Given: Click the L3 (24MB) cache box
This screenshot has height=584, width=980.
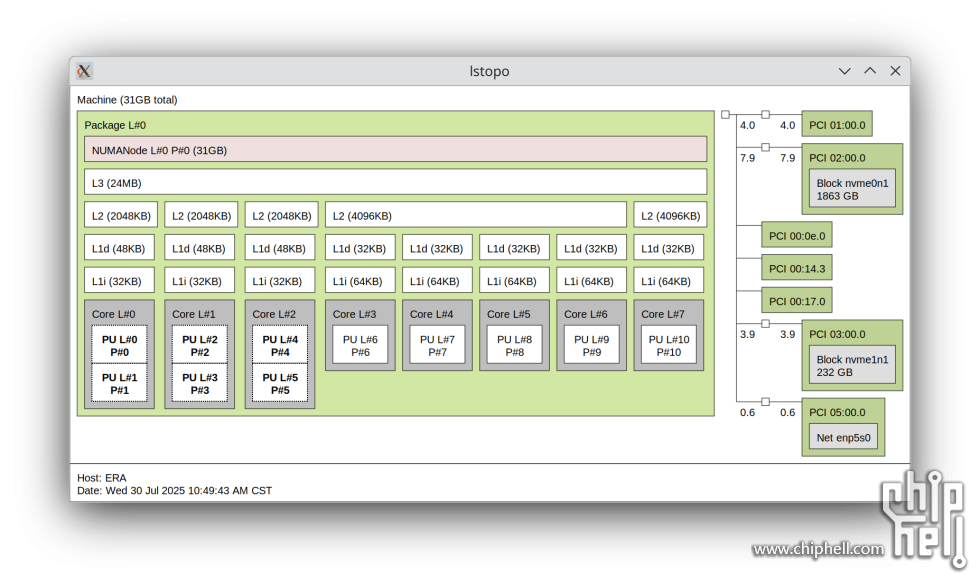Looking at the screenshot, I should pos(396,183).
